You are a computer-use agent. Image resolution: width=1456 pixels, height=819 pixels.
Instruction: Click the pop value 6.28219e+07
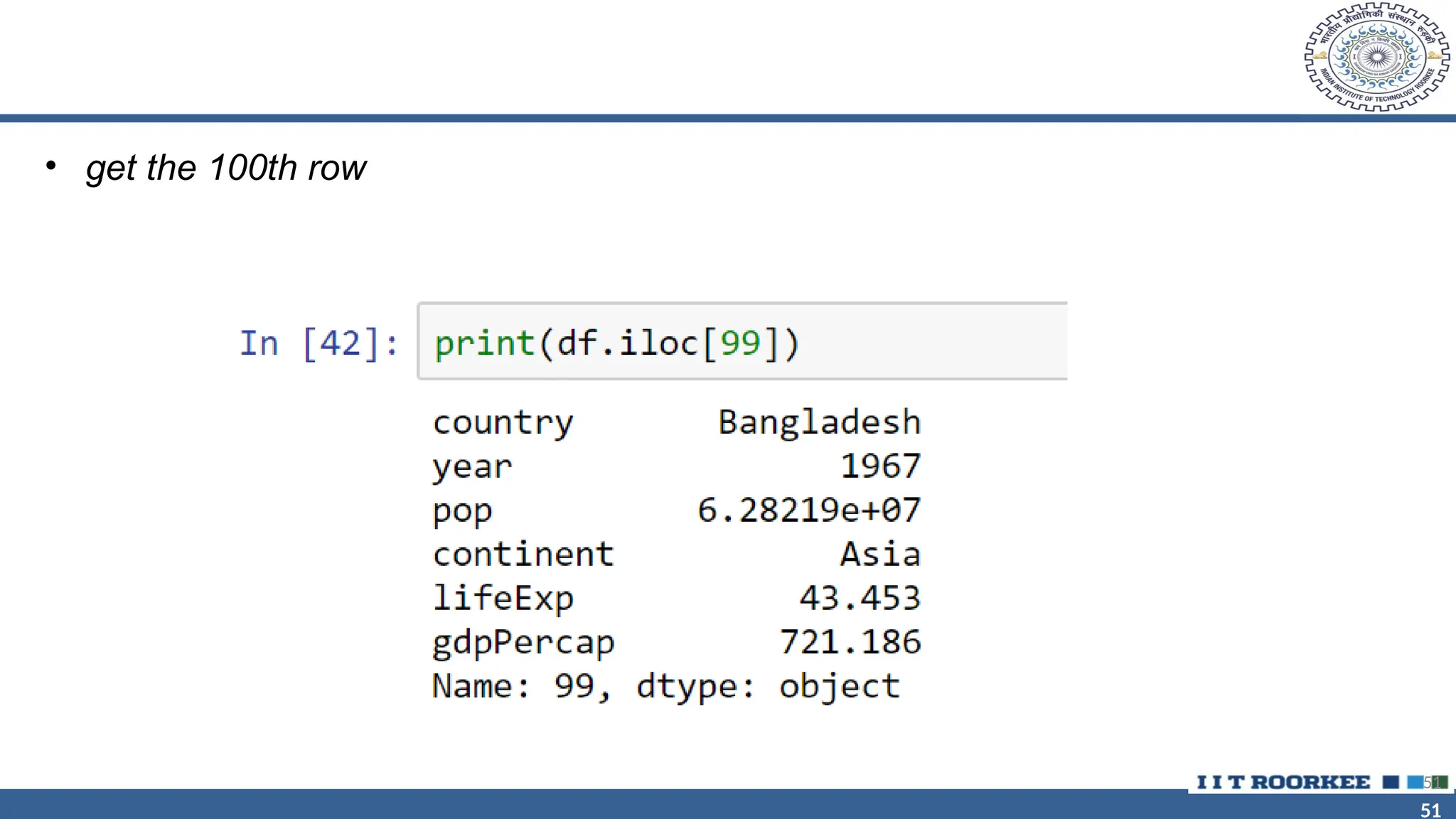click(x=809, y=510)
